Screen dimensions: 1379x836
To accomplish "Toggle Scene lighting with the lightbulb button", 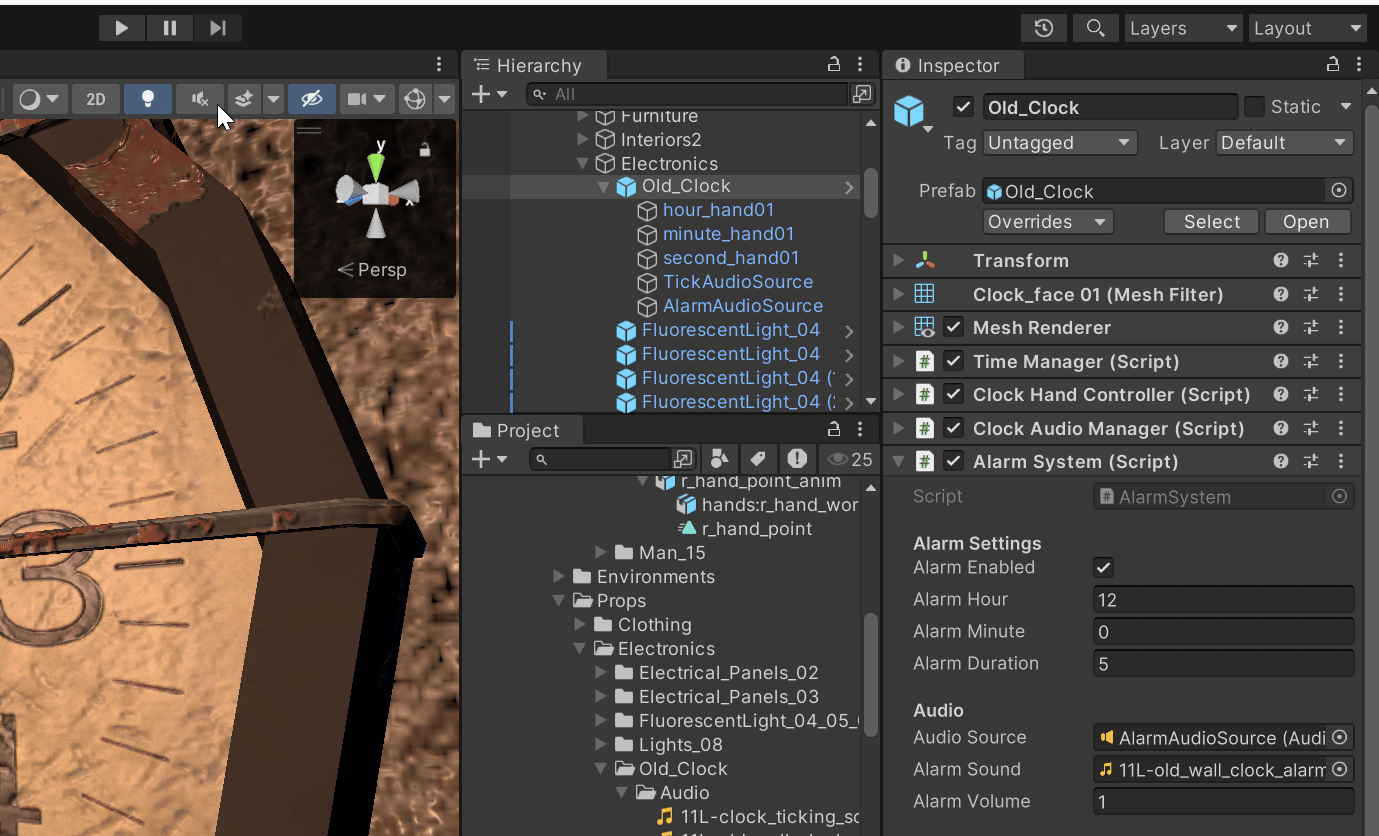I will pos(148,99).
